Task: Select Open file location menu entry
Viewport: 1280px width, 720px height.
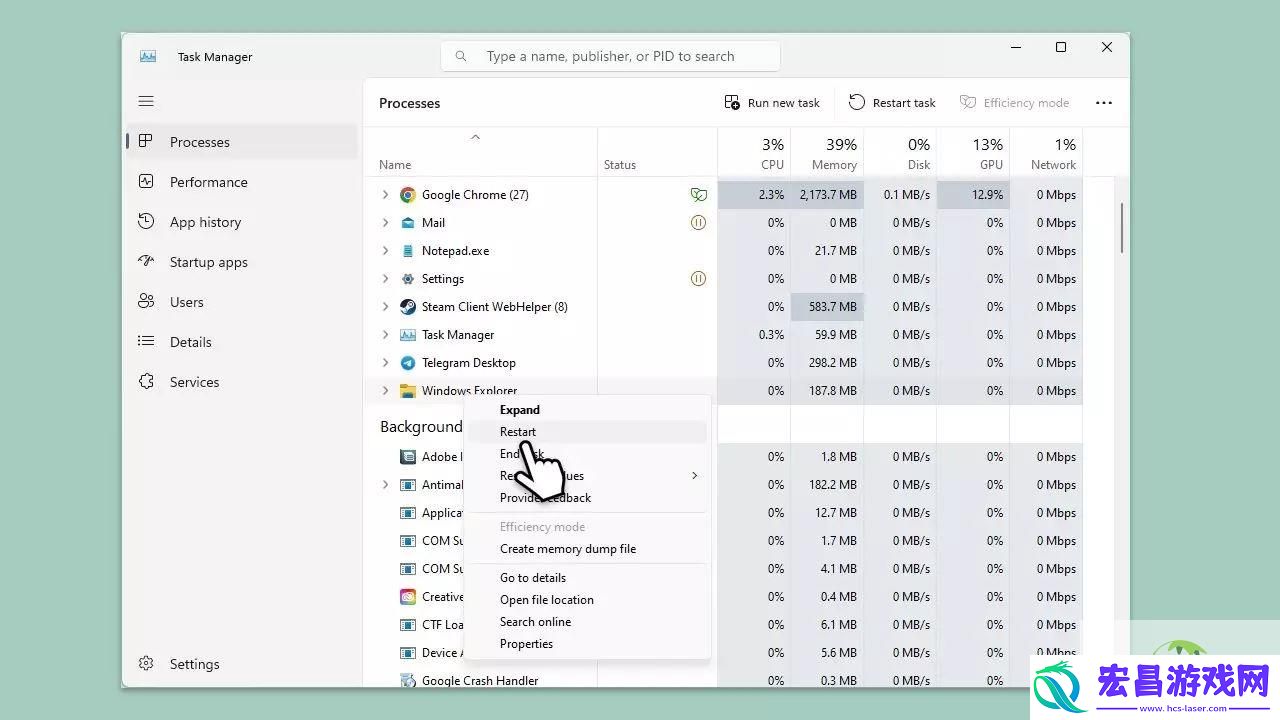Action: click(x=587, y=600)
